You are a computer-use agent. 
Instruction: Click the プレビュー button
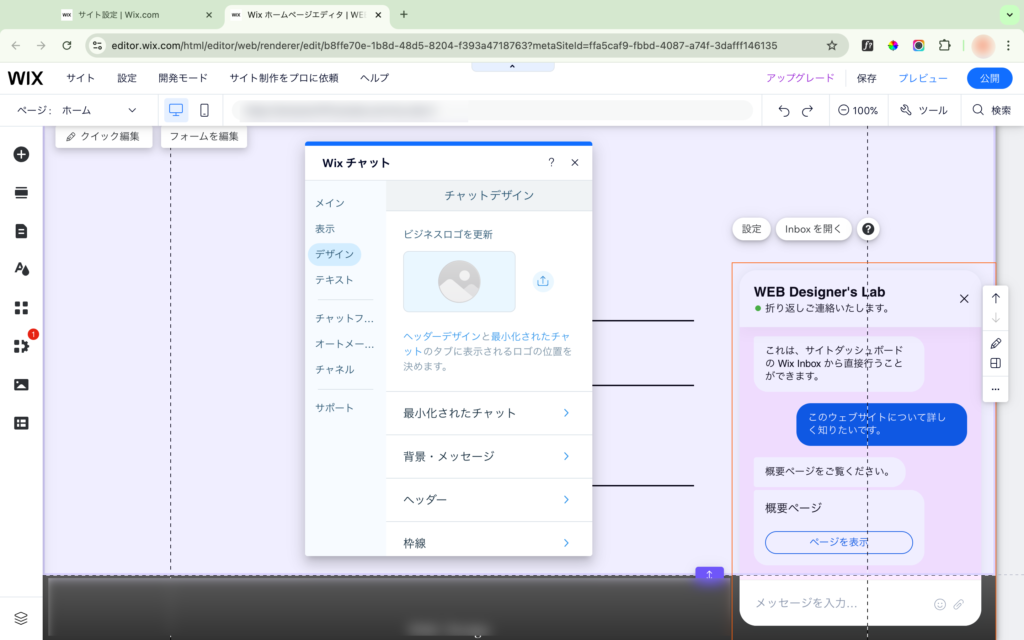pos(923,78)
